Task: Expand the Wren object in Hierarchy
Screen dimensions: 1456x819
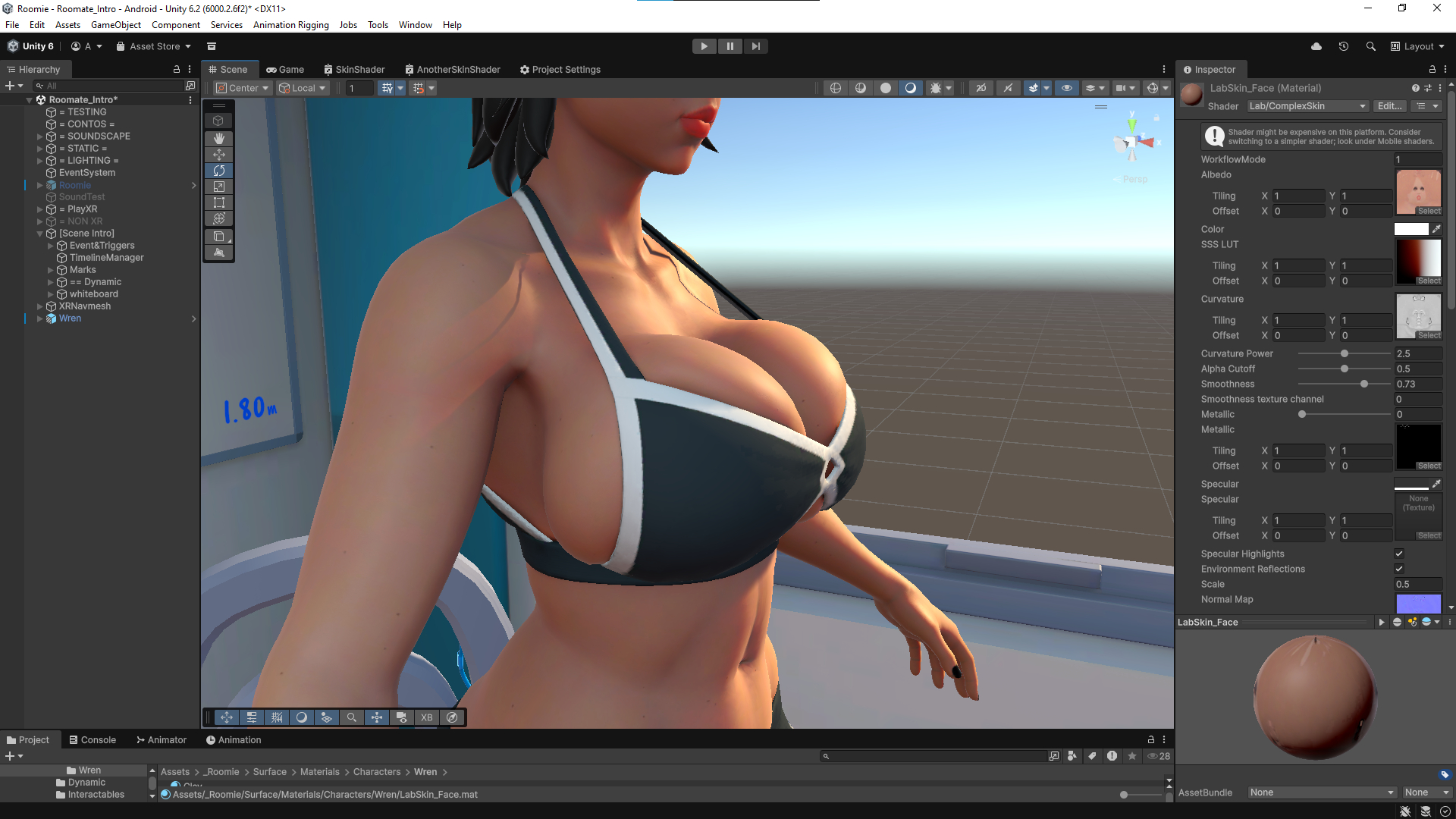Action: [39, 318]
